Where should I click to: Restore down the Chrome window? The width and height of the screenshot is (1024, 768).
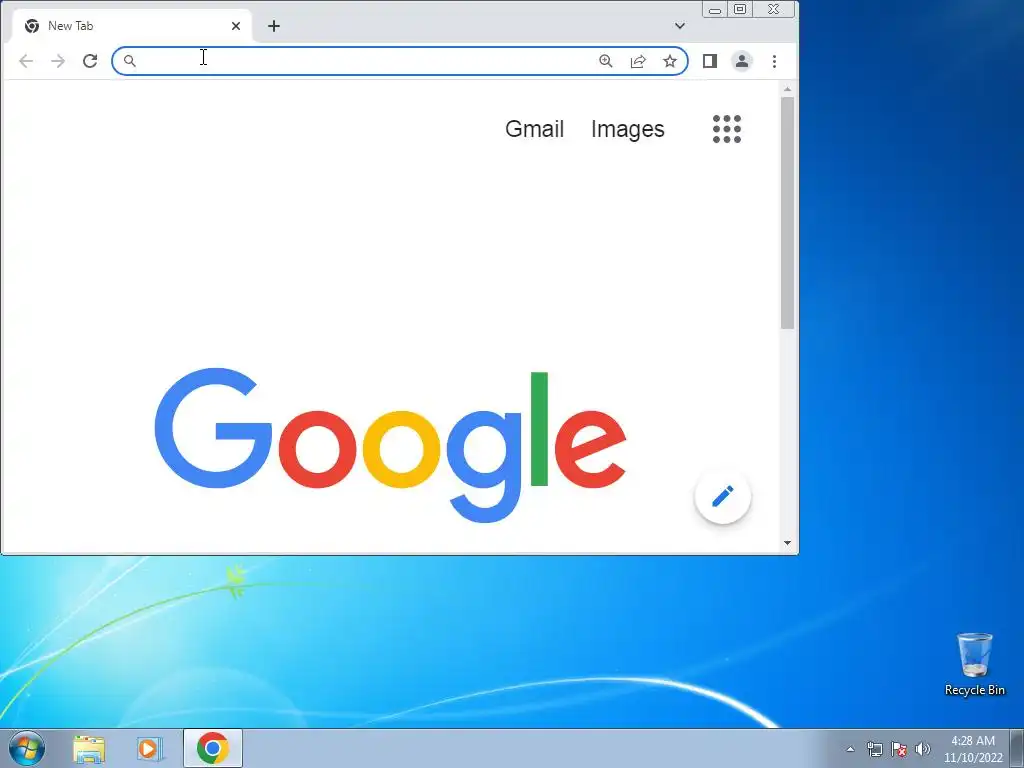pos(740,10)
